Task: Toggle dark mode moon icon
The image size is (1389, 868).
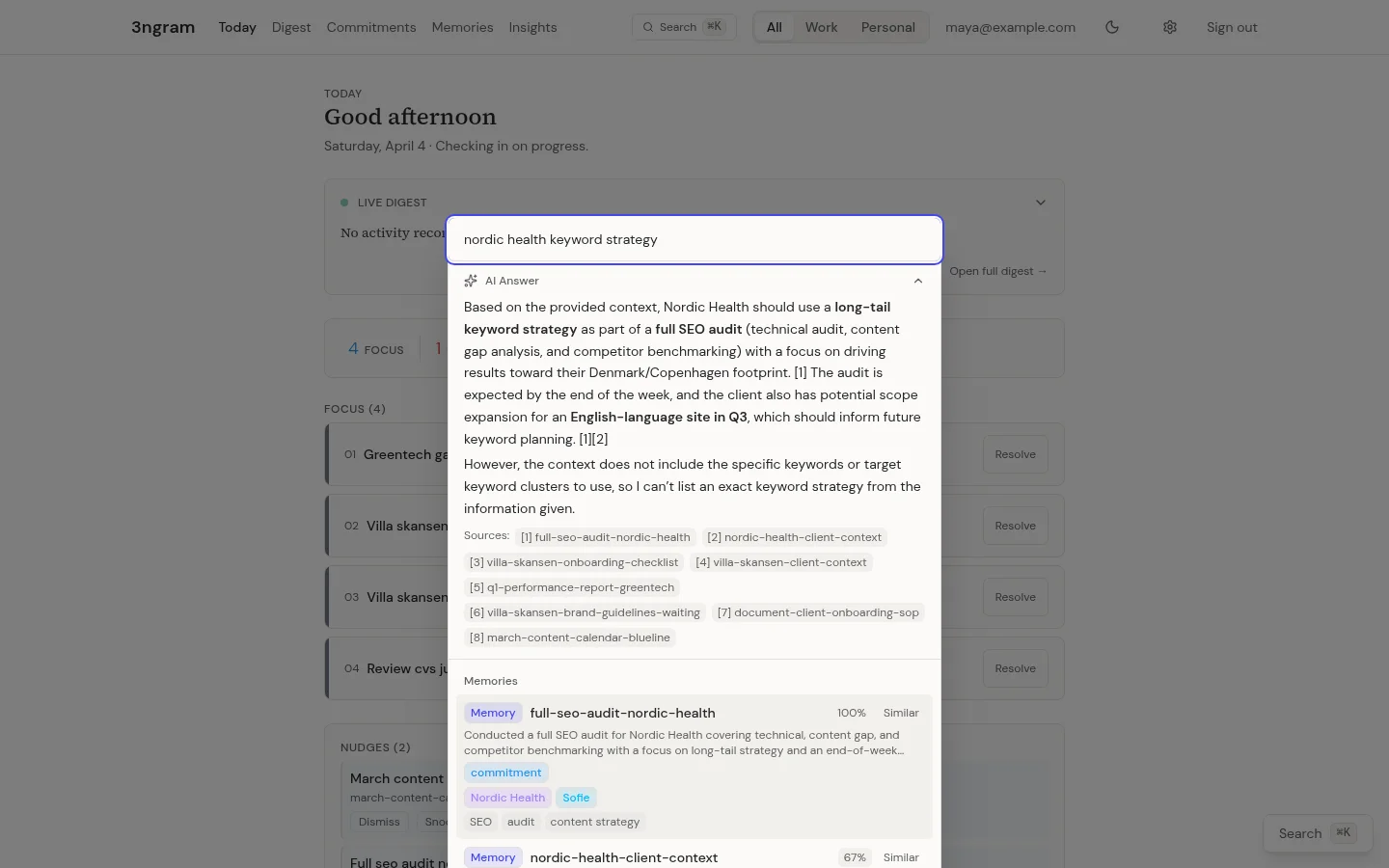Action: click(x=1112, y=27)
